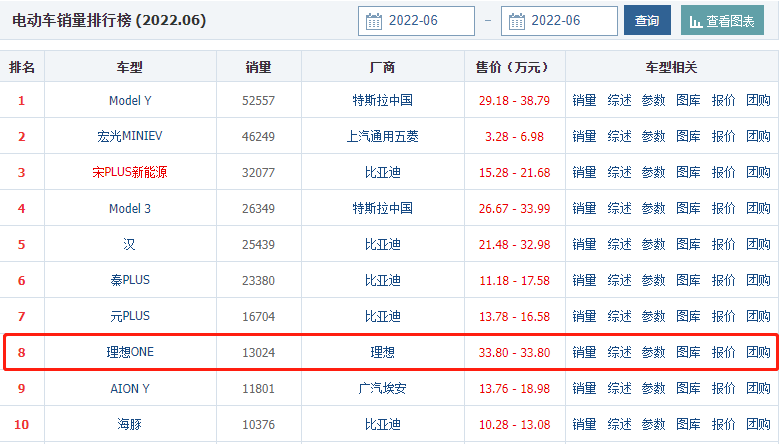
Task: Open 销量 link for Model Y row
Action: tap(584, 100)
